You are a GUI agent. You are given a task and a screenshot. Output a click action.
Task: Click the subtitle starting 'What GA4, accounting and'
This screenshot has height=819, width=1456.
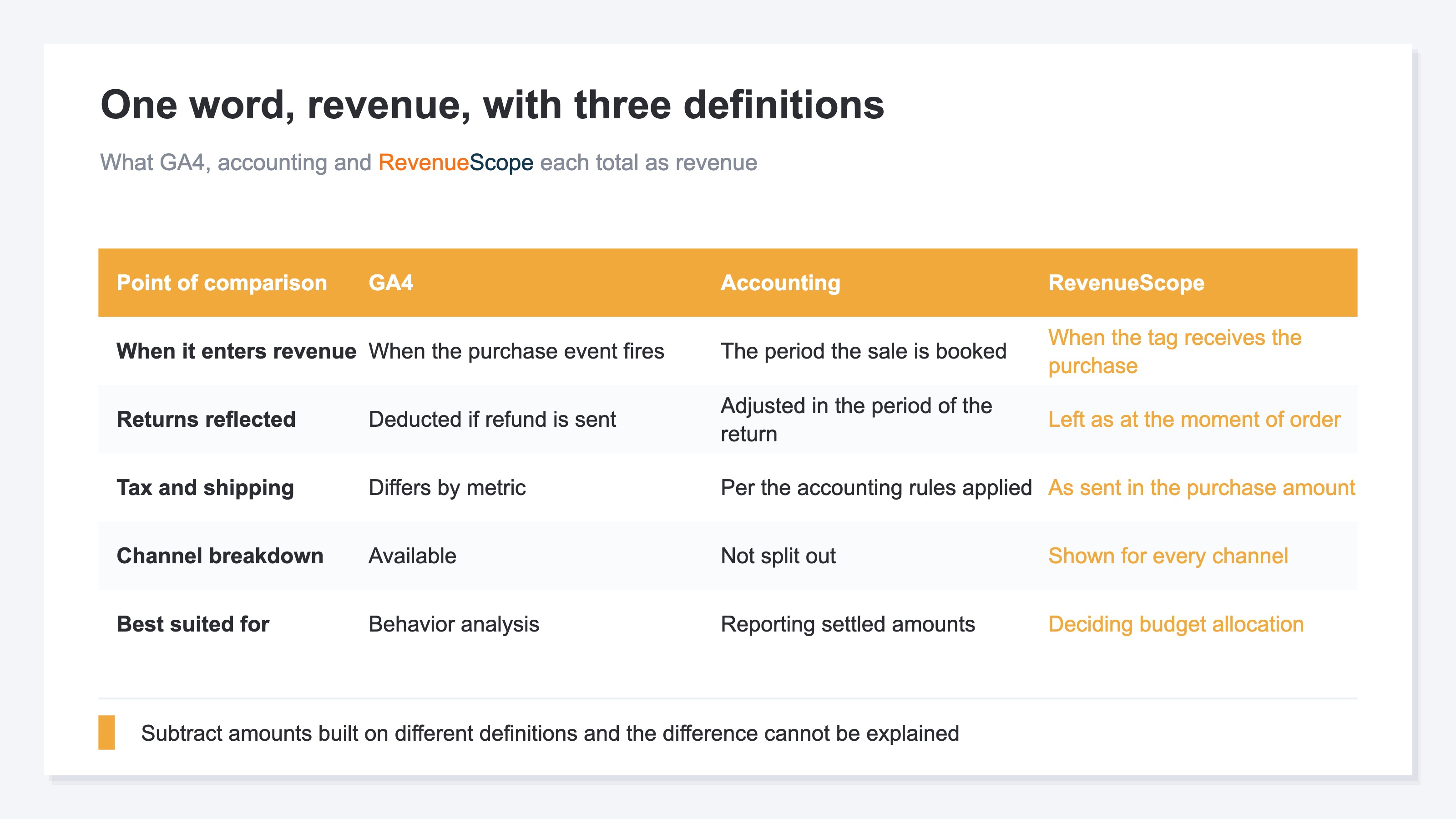pos(429,163)
